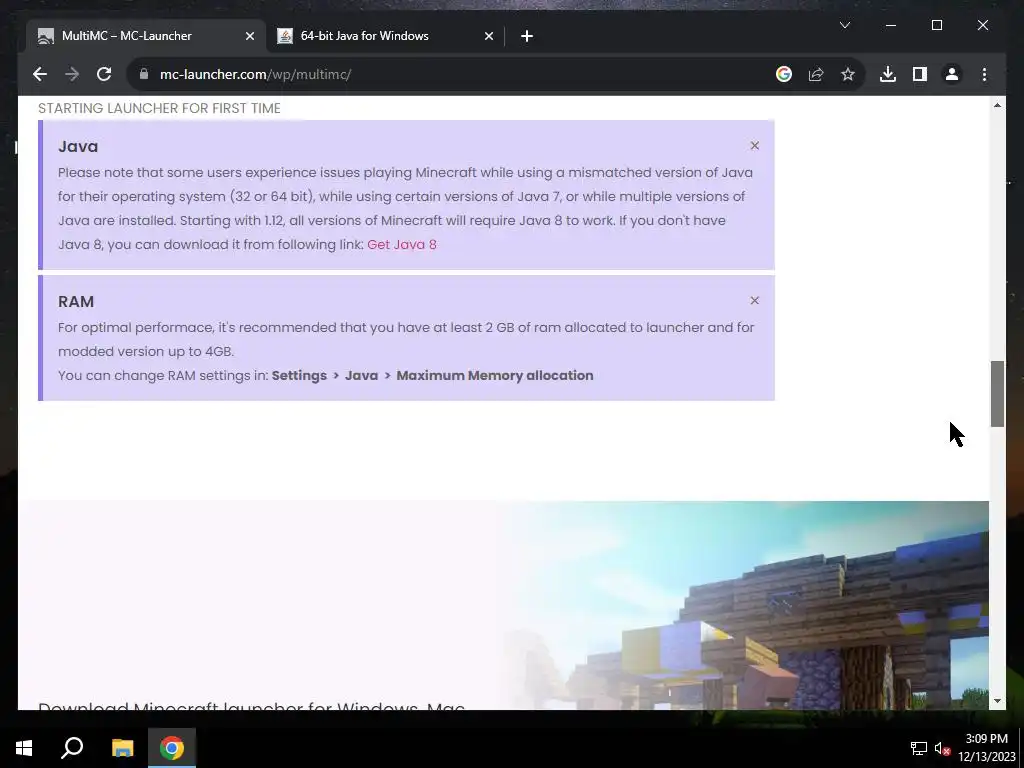Bookmark this page with the star icon
1024x768 pixels.
tap(848, 74)
